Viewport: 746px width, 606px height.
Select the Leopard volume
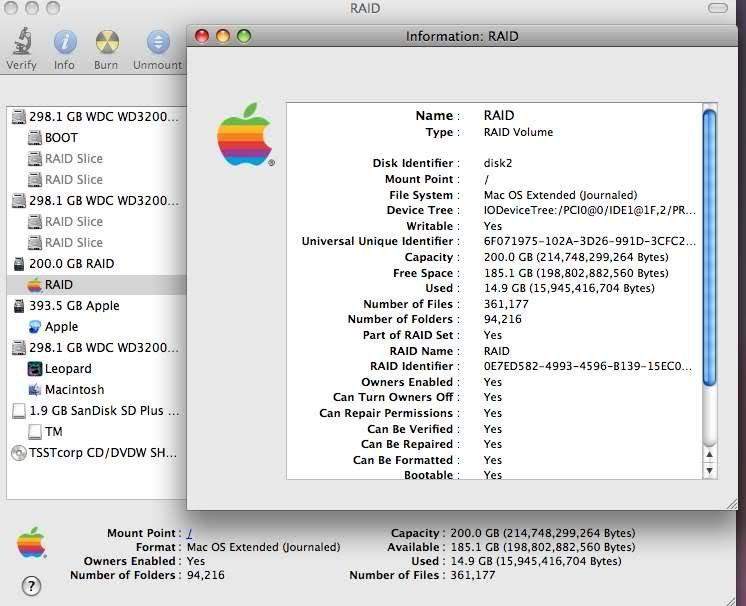pyautogui.click(x=68, y=368)
